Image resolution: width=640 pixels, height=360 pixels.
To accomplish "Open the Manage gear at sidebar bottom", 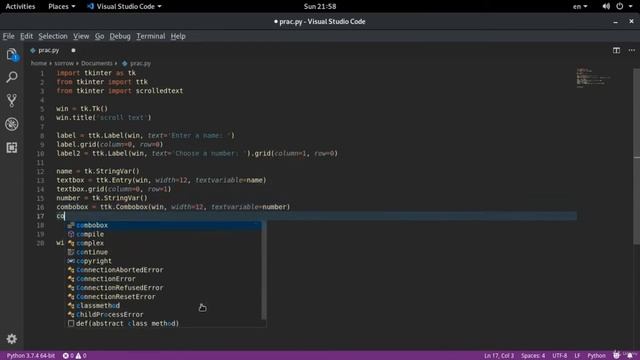I will coord(11,339).
